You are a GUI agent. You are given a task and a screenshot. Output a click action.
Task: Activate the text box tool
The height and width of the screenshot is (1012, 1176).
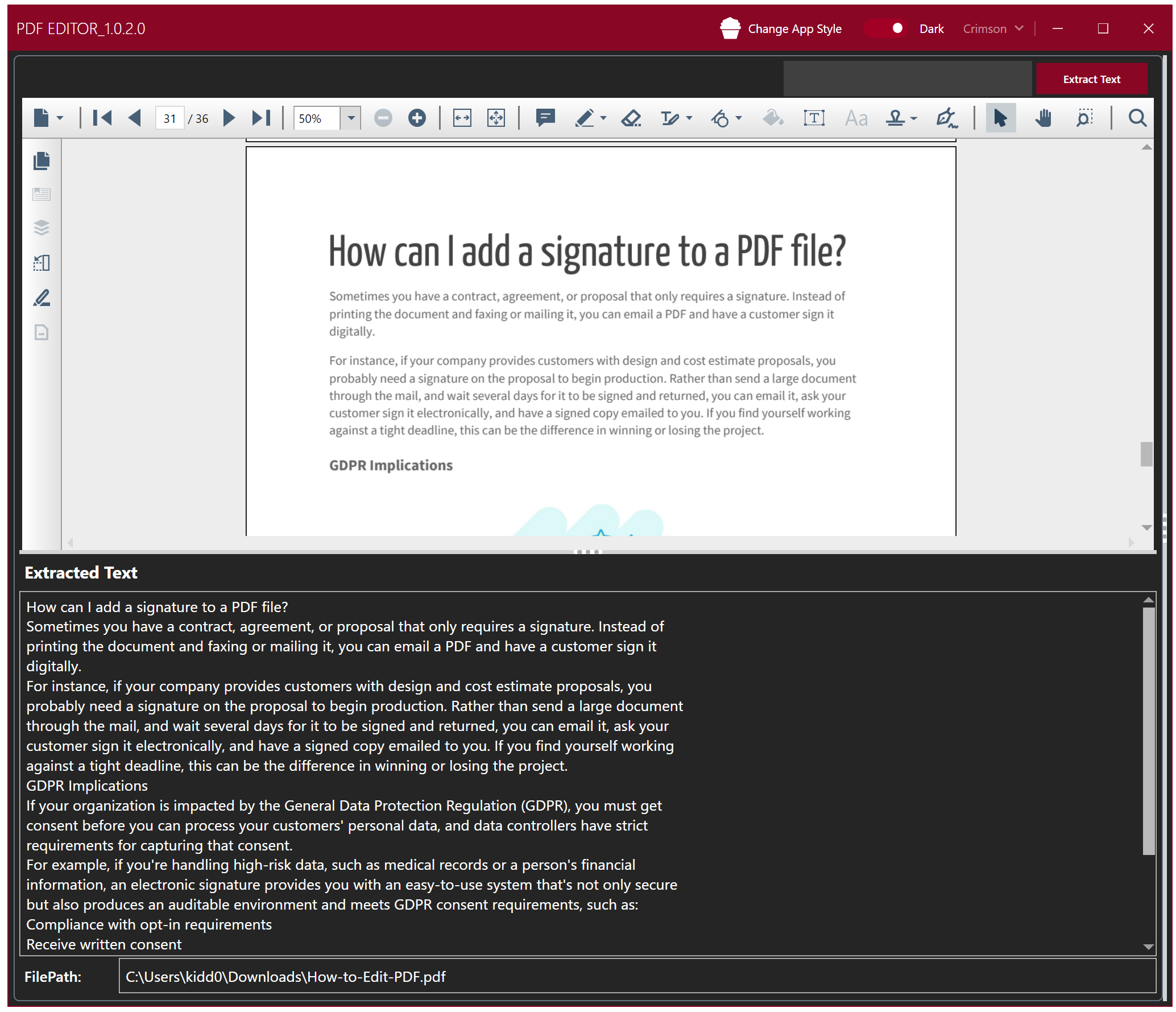[x=814, y=118]
